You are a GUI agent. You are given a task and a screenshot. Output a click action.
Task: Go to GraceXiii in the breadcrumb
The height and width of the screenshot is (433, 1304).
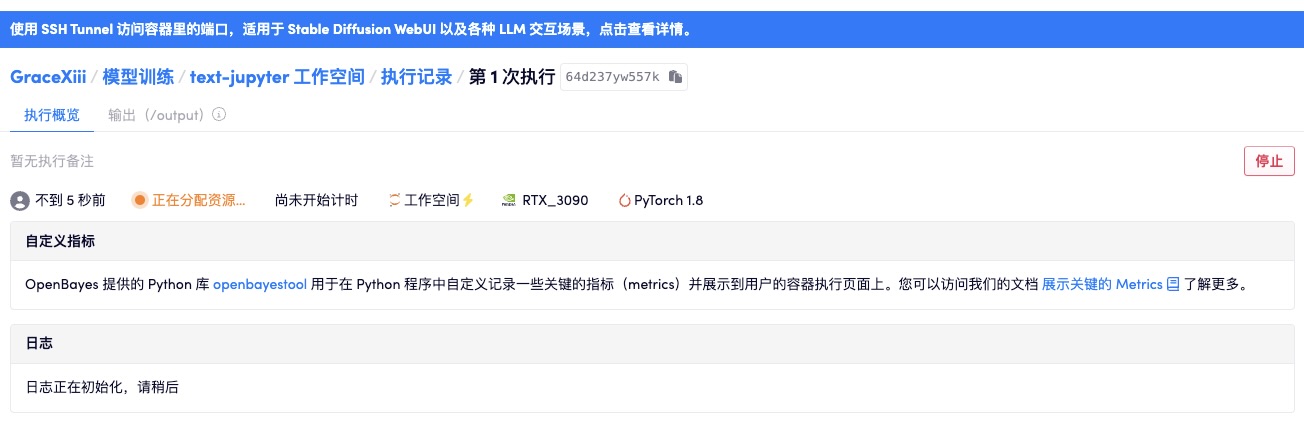click(x=50, y=77)
